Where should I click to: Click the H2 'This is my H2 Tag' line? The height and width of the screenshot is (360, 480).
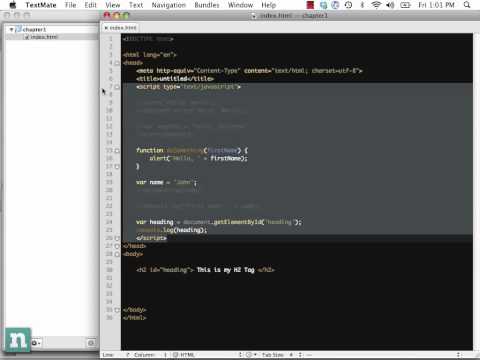click(x=205, y=270)
